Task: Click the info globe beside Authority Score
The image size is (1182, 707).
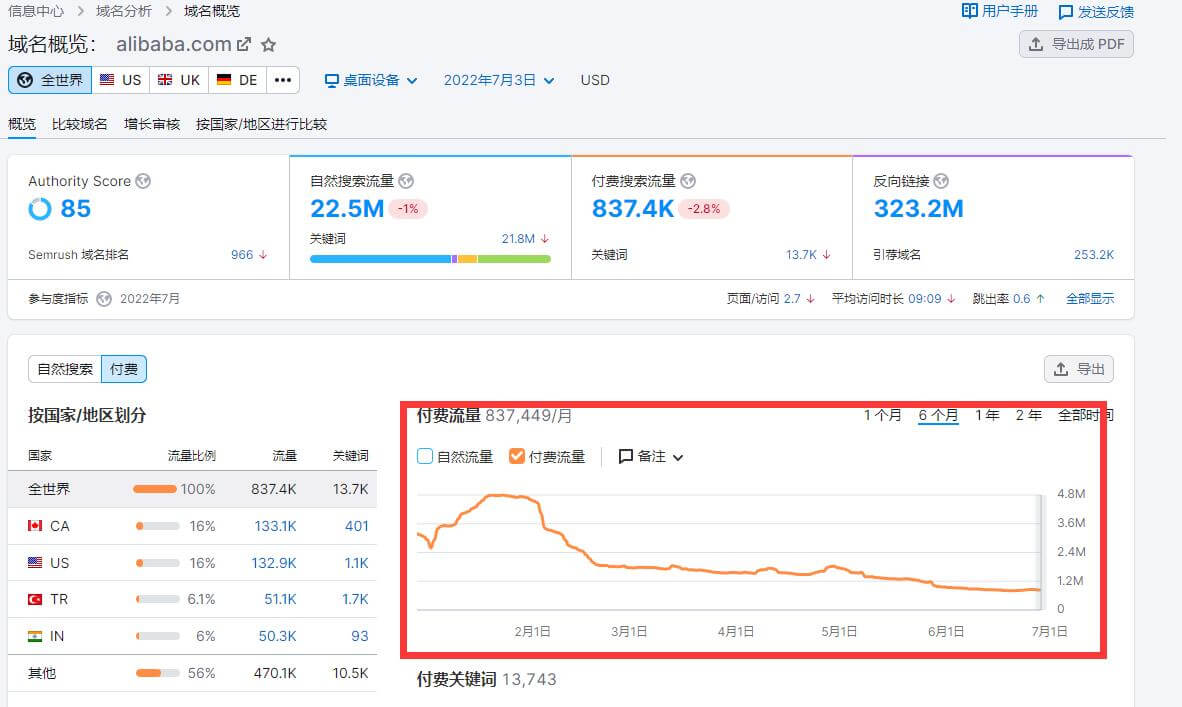Action: tap(143, 181)
